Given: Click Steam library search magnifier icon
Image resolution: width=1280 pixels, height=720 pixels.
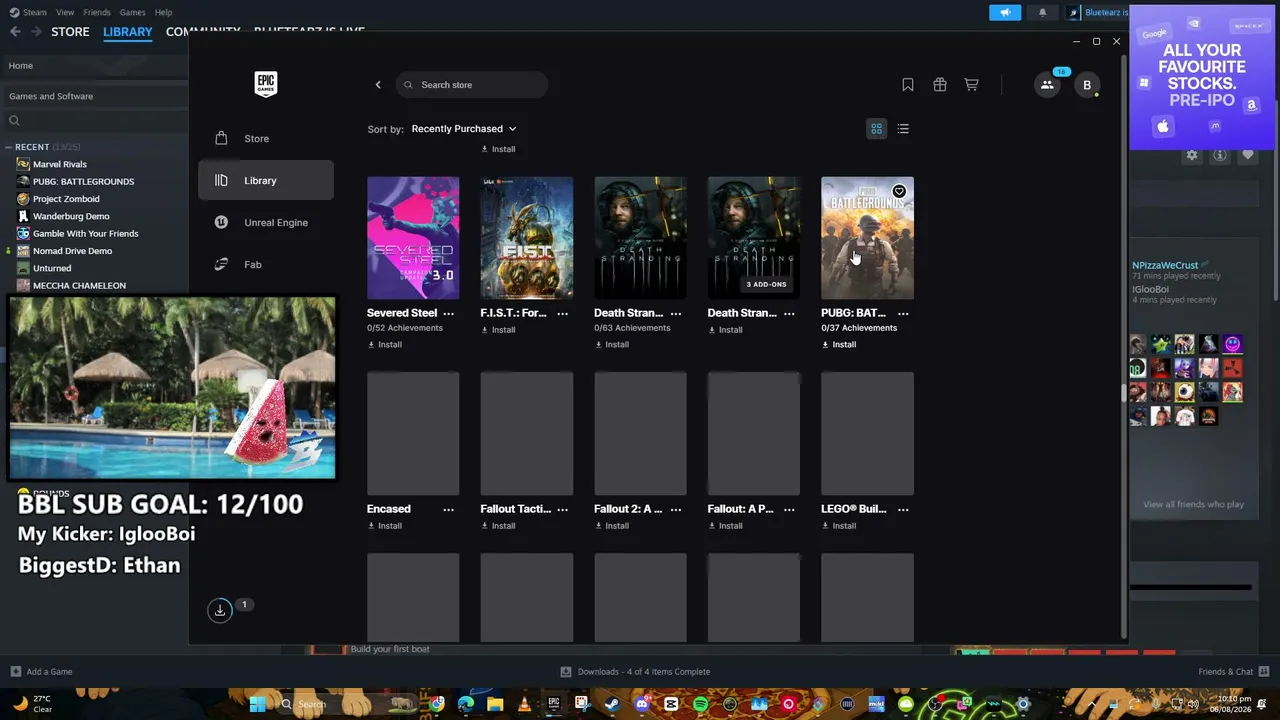Looking at the screenshot, I should pyautogui.click(x=14, y=121).
